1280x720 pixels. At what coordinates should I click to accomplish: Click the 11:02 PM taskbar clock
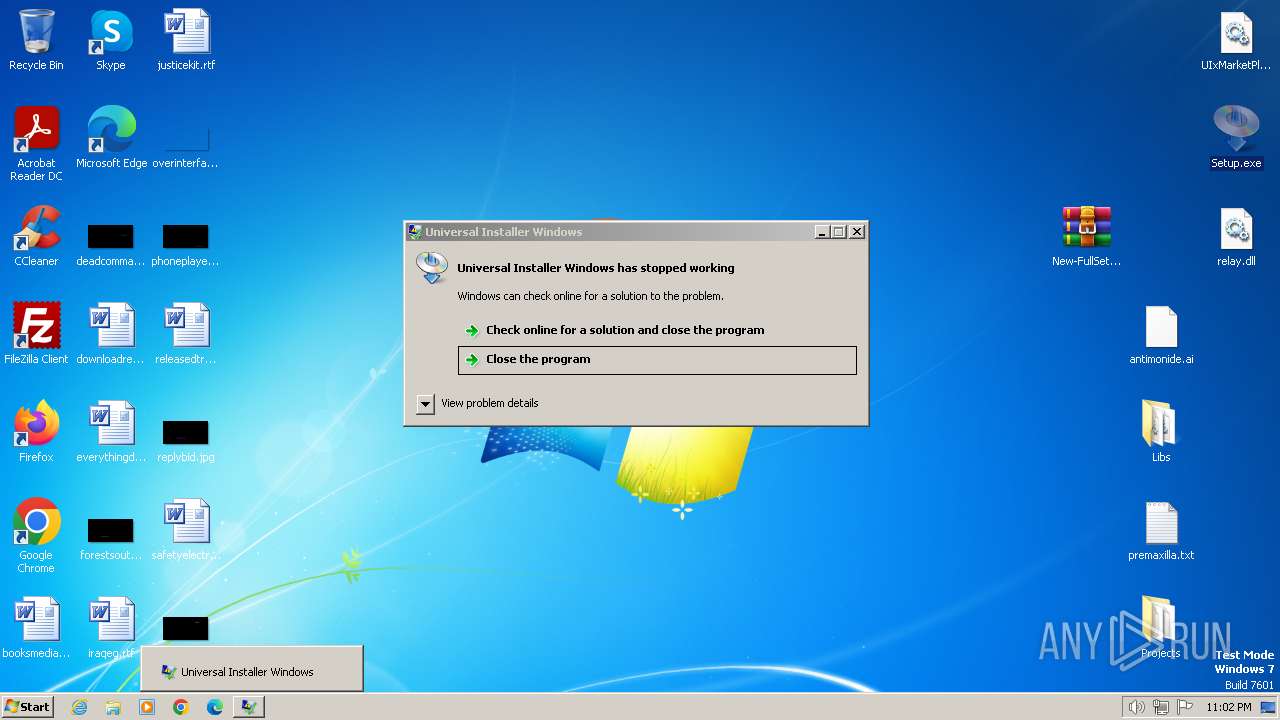tap(1229, 707)
